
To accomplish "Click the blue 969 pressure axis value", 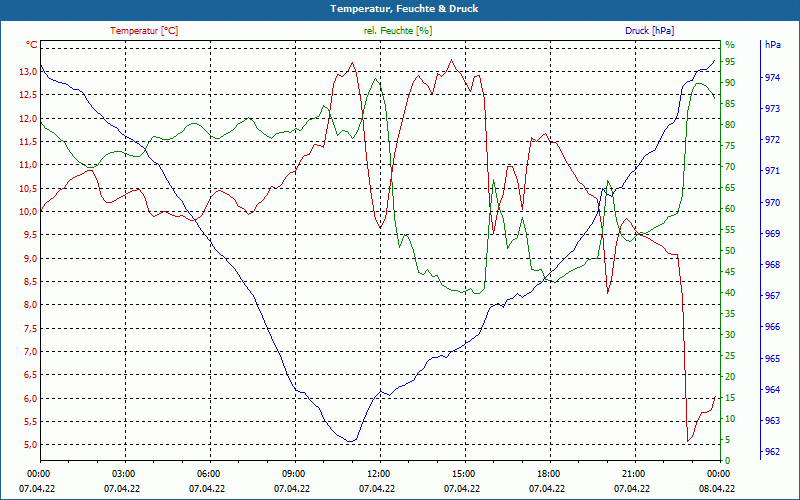I will pos(773,234).
